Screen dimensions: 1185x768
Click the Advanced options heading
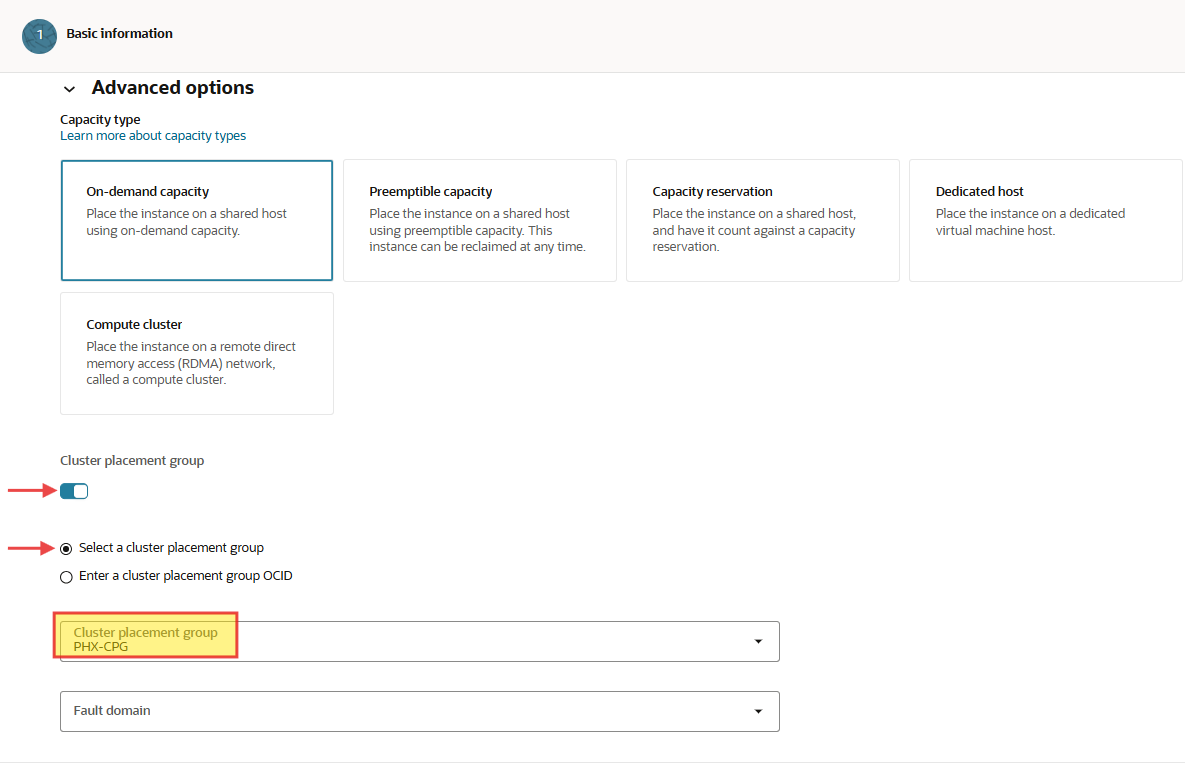(173, 88)
